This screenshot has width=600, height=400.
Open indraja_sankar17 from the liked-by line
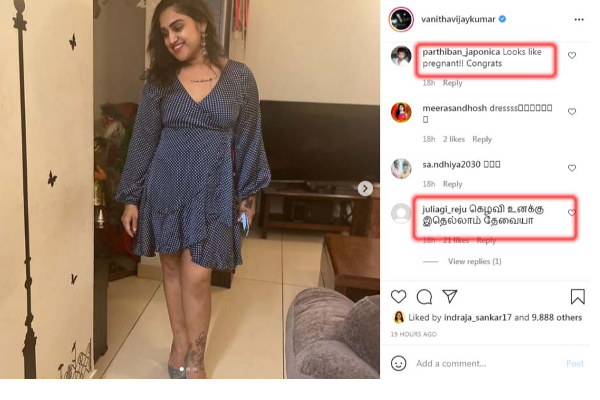[475, 318]
